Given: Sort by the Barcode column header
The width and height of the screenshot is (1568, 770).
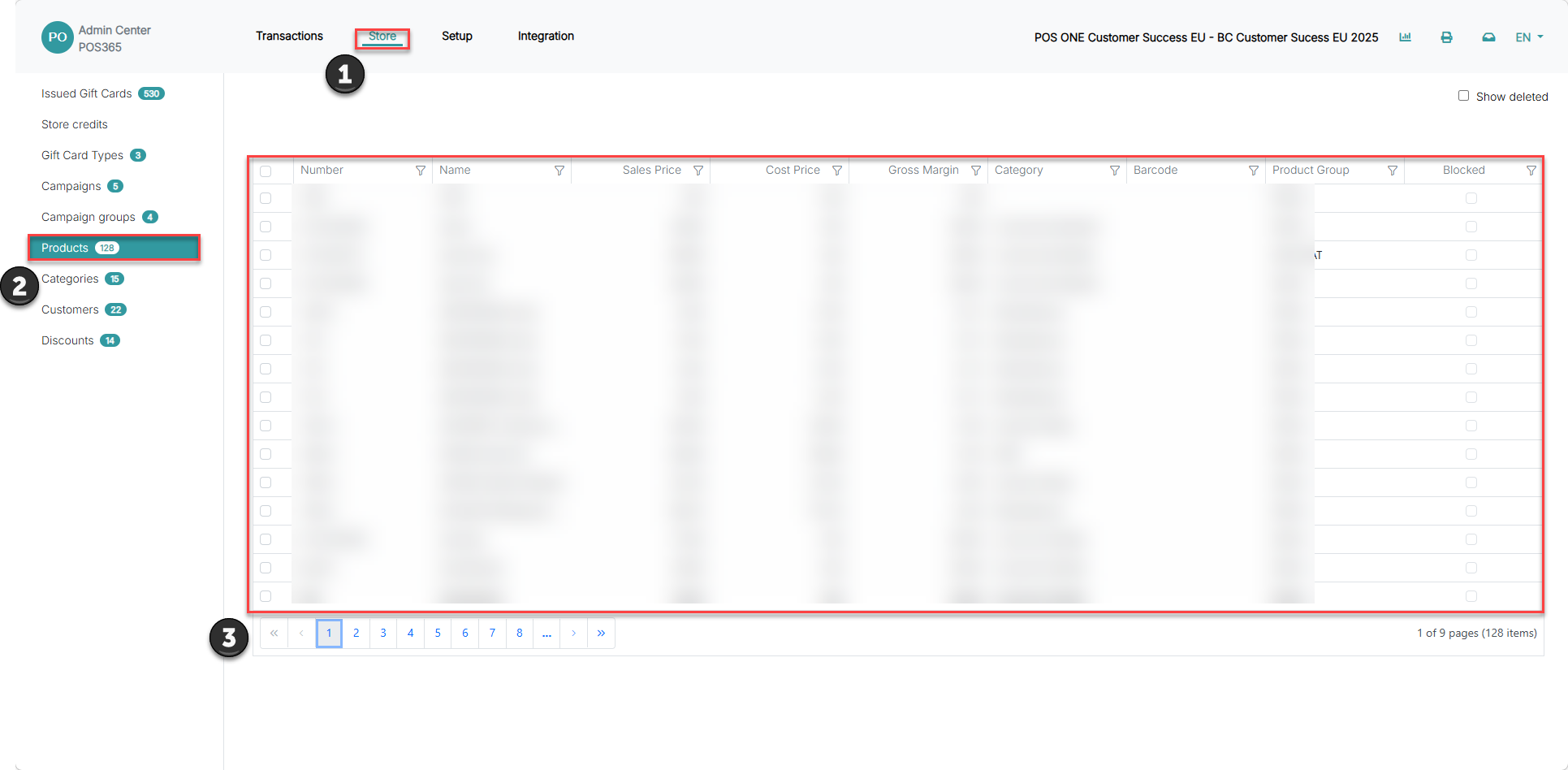Looking at the screenshot, I should tap(1155, 170).
